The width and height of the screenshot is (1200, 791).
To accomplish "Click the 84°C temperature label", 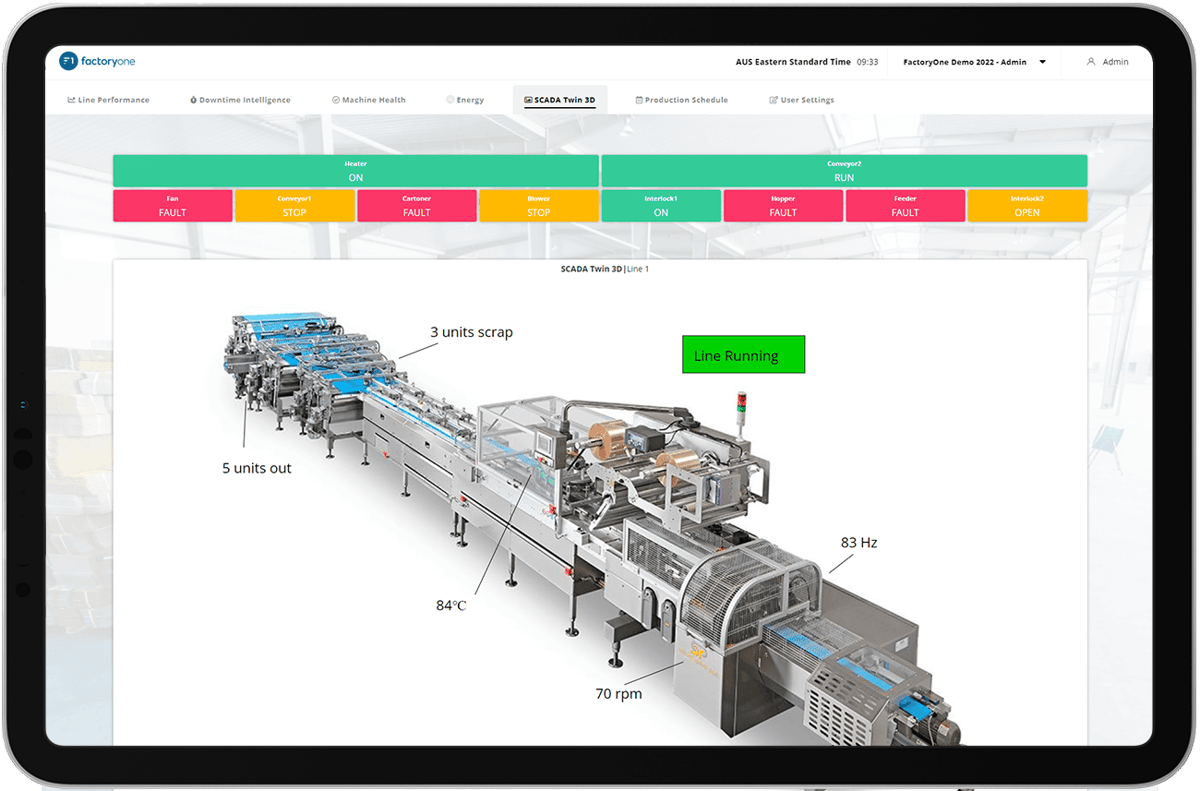I will click(451, 605).
